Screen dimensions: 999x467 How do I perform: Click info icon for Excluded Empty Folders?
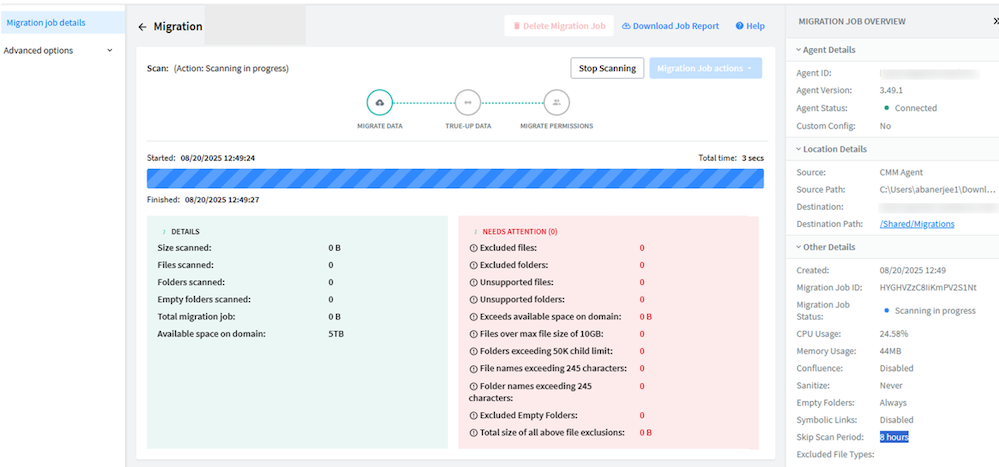tap(473, 415)
